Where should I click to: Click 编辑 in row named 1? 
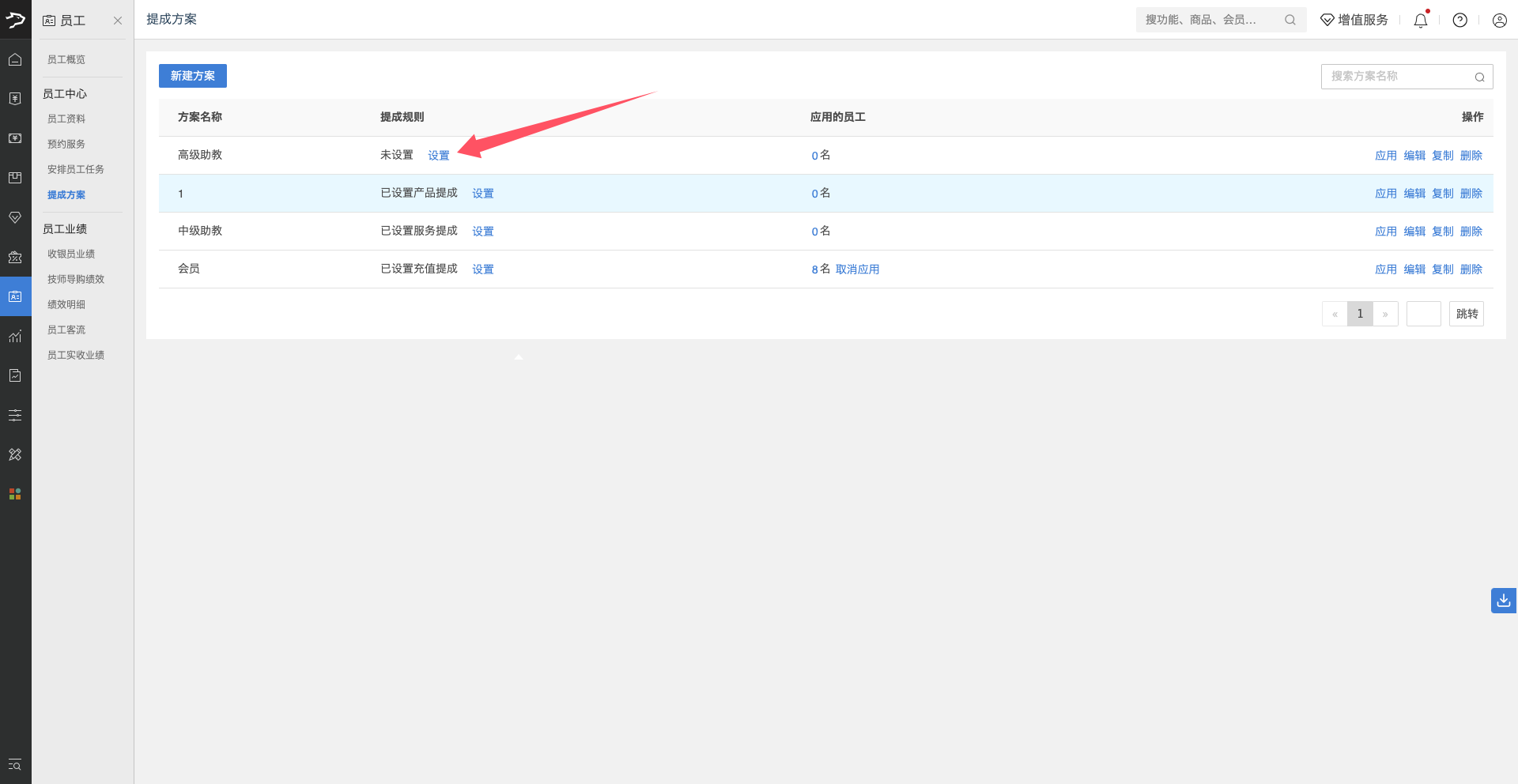1414,194
